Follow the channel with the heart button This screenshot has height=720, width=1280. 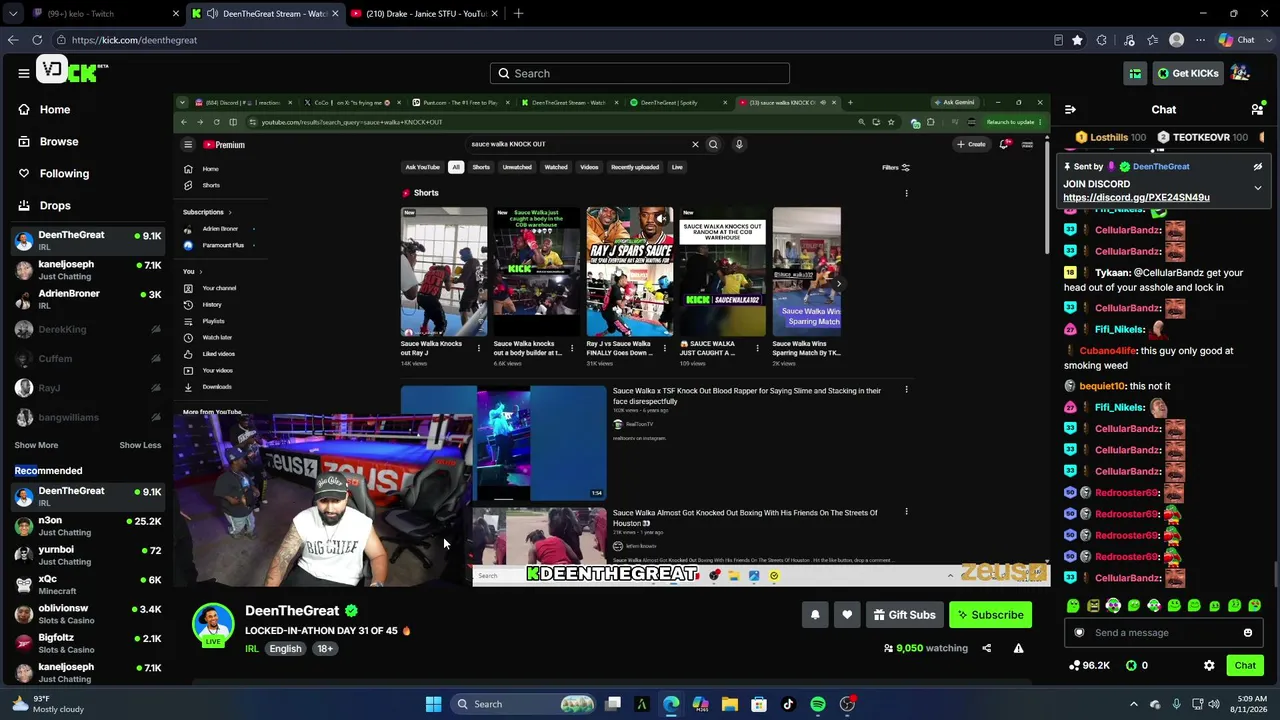click(847, 615)
